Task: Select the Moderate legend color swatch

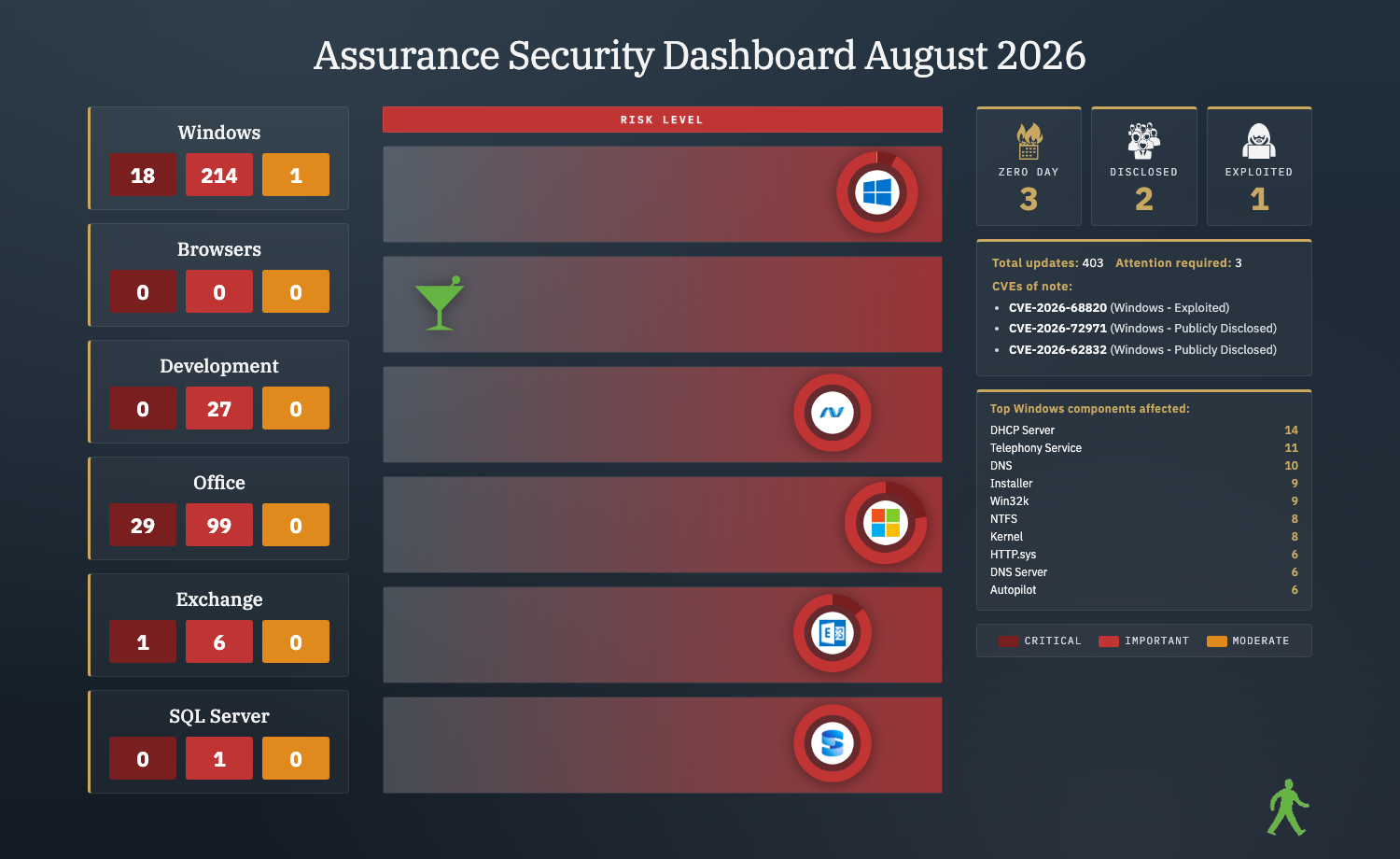Action: point(1217,641)
